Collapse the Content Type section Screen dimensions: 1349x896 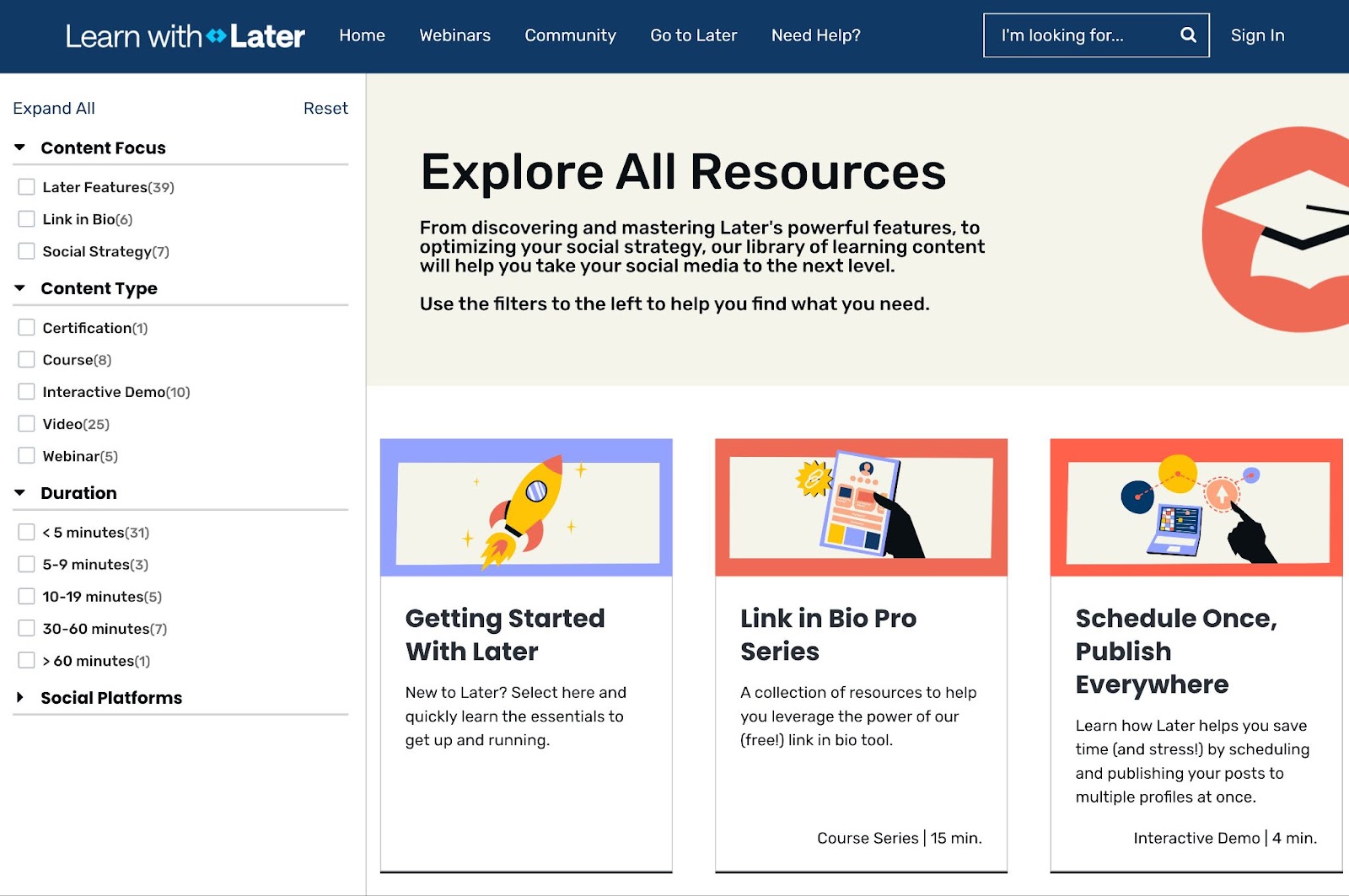click(x=20, y=288)
